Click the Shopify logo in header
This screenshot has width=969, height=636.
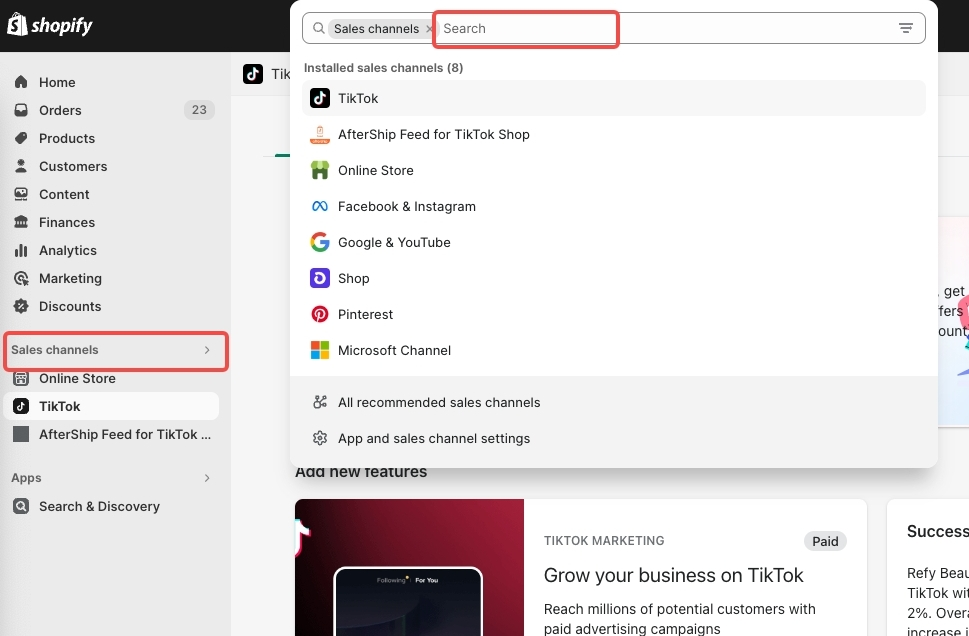click(x=50, y=25)
